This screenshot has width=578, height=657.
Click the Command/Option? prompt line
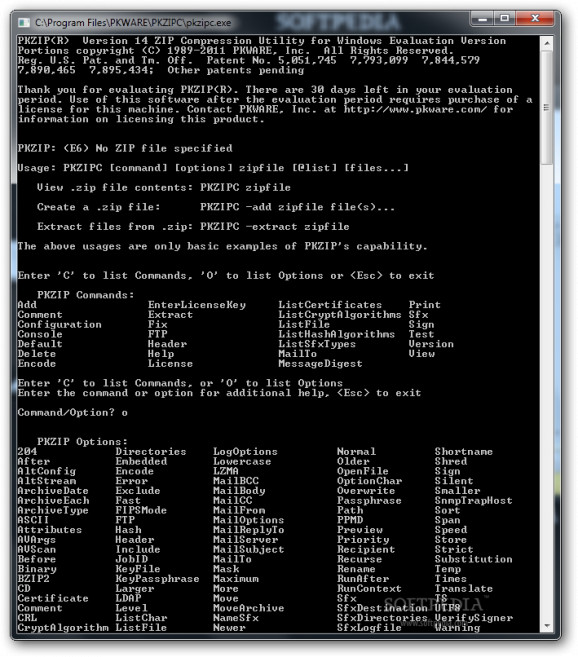[73, 413]
